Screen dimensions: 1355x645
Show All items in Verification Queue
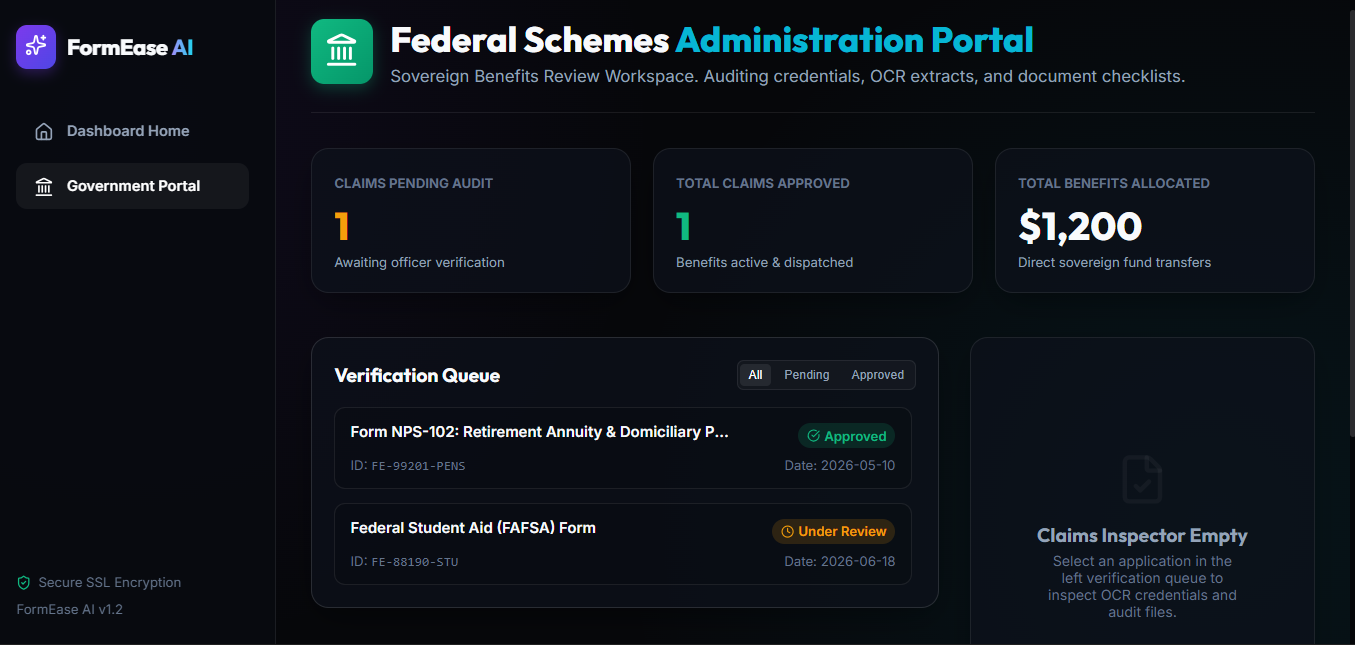pyautogui.click(x=755, y=375)
